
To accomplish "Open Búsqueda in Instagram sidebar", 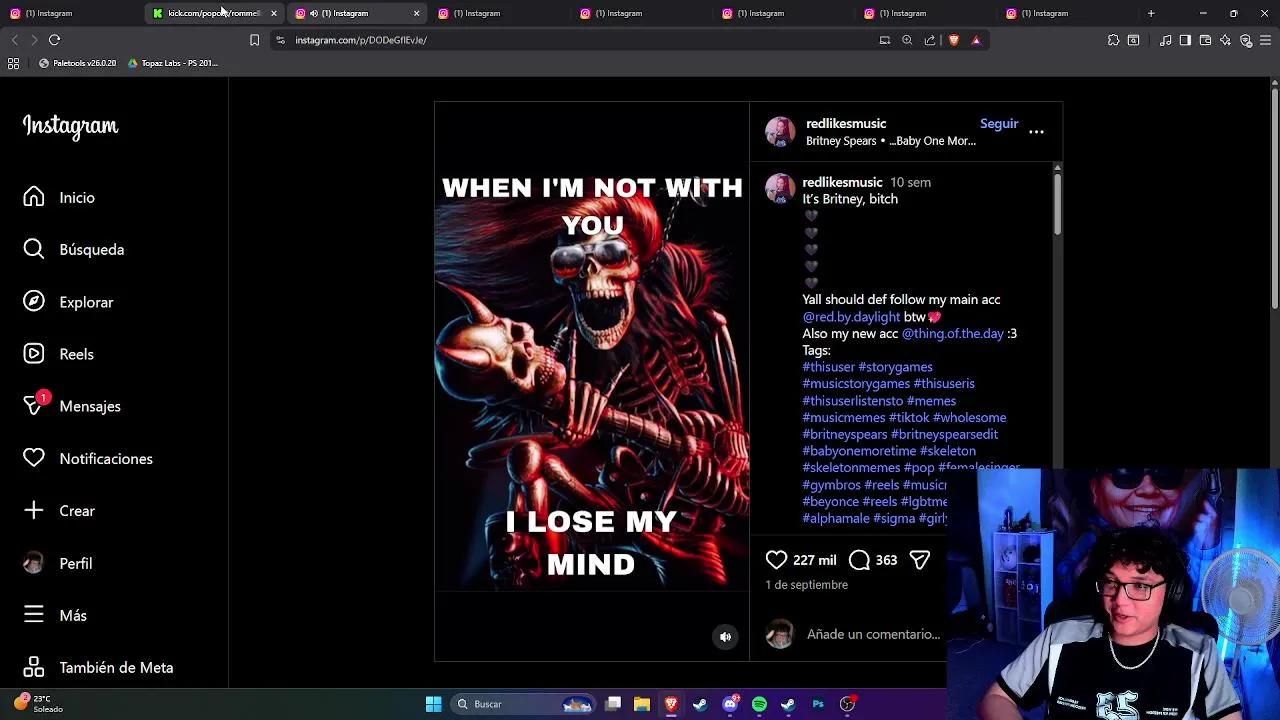I will (x=74, y=249).
